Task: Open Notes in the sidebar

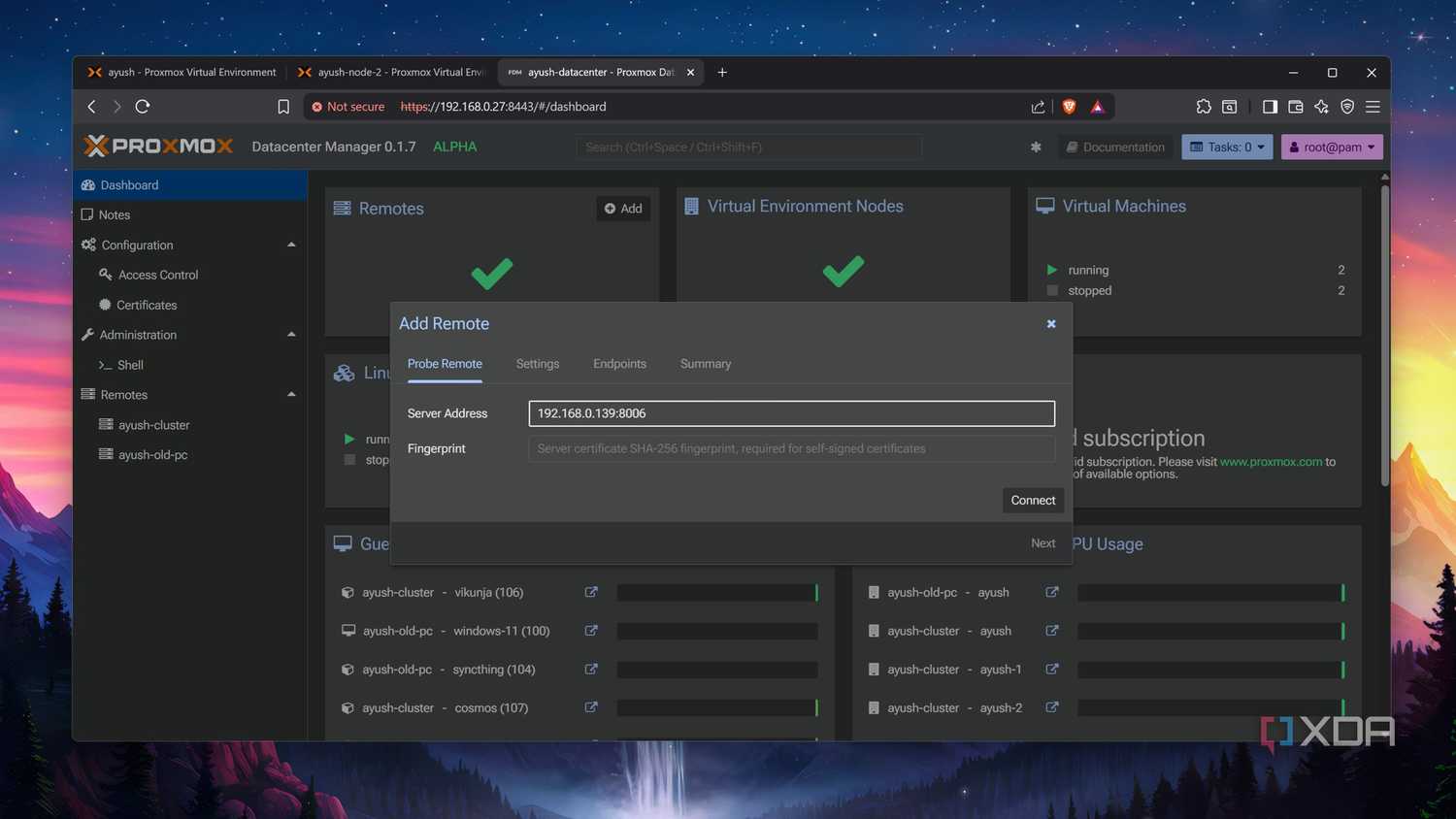Action: coord(190,215)
